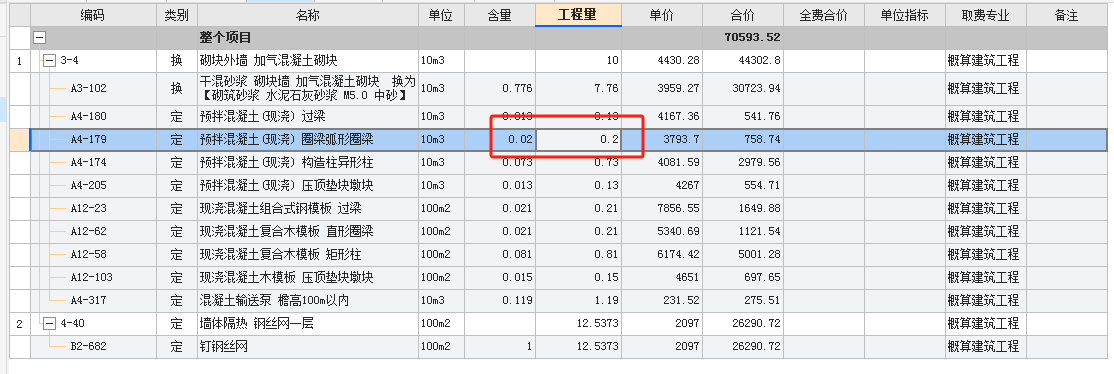Sort by the 编码 column header
The image size is (1114, 374).
[x=92, y=15]
